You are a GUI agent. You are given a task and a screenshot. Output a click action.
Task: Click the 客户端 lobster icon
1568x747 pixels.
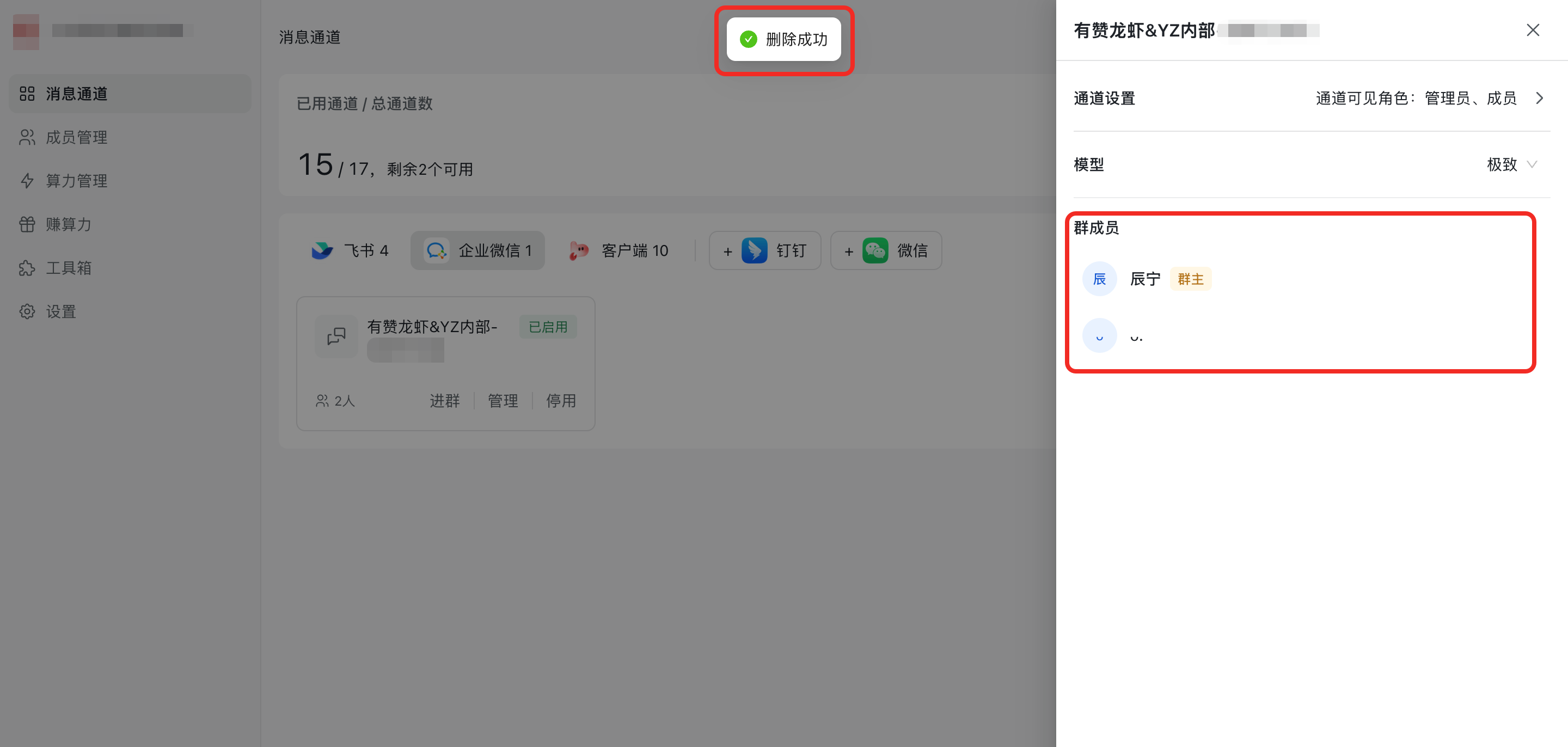click(x=579, y=250)
